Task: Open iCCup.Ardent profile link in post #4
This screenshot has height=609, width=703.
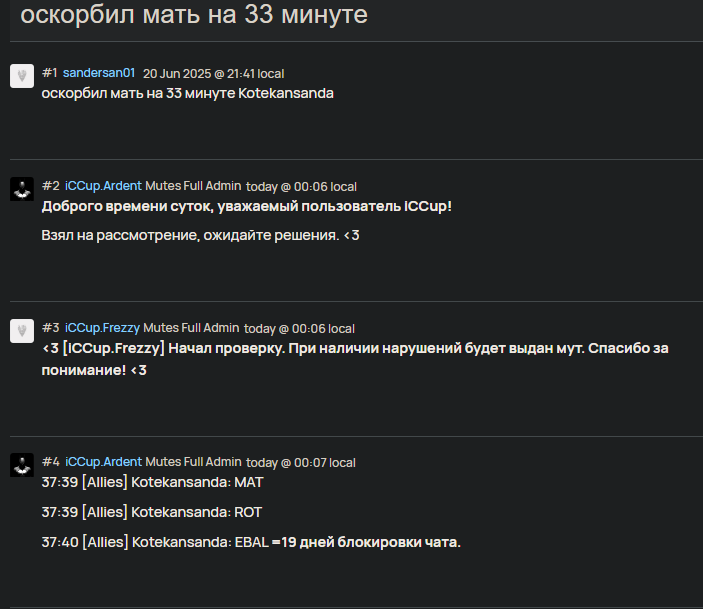Action: [x=103, y=462]
